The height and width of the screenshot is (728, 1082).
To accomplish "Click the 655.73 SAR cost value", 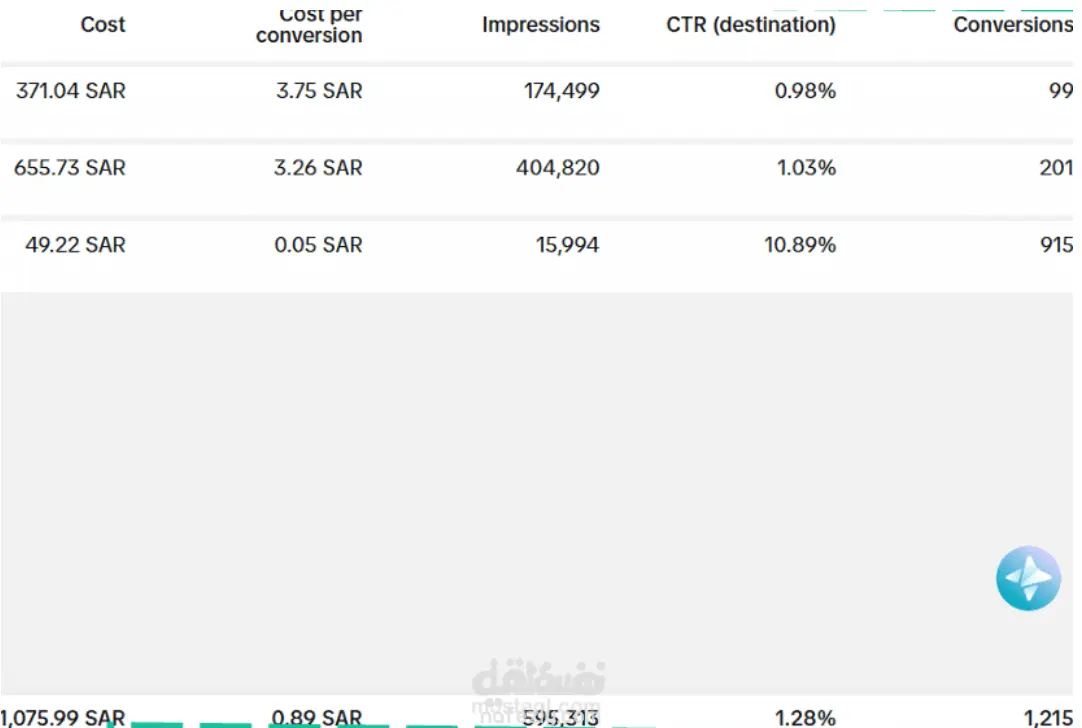I will click(x=70, y=168).
